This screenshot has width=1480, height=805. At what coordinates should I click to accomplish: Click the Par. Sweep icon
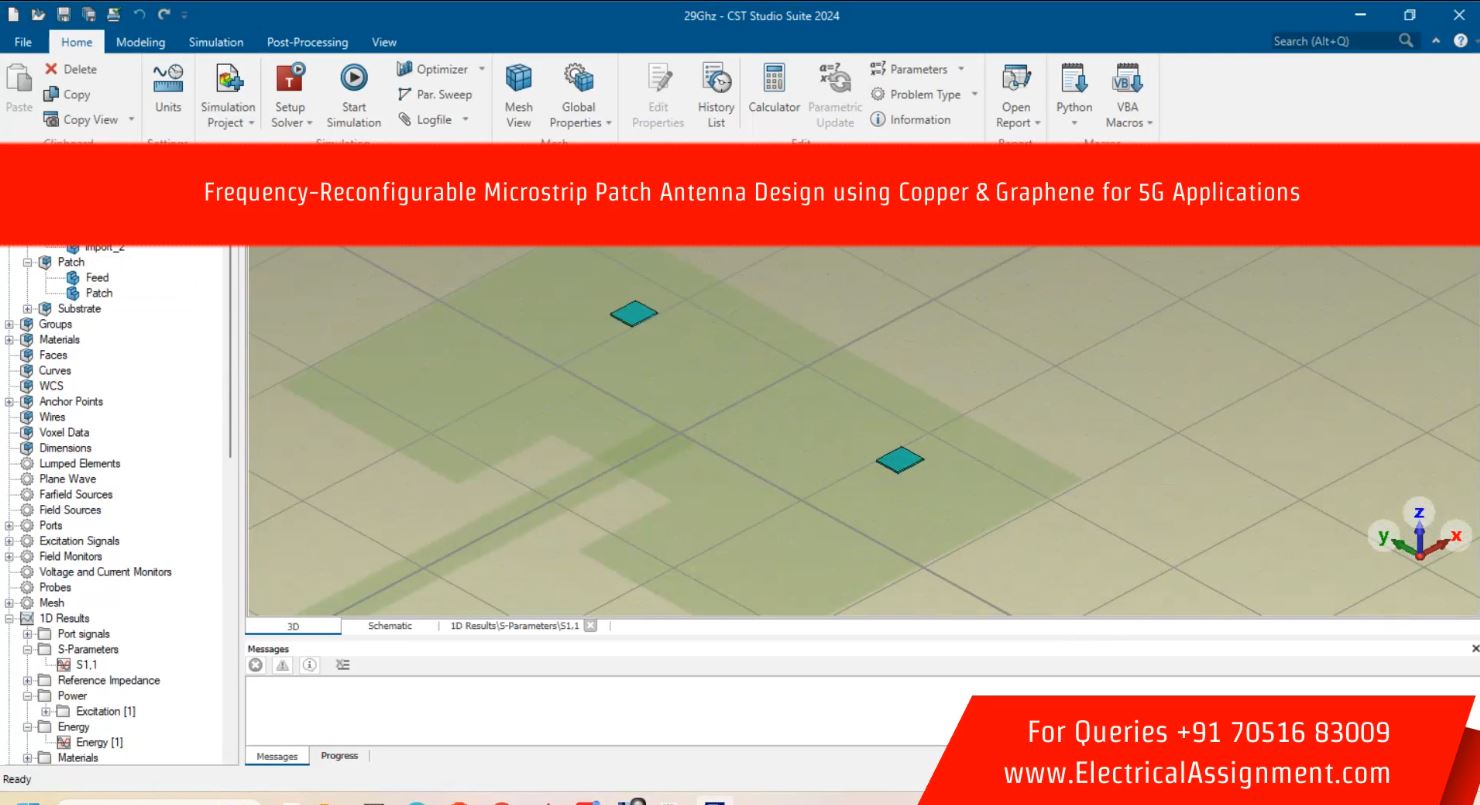click(x=405, y=95)
